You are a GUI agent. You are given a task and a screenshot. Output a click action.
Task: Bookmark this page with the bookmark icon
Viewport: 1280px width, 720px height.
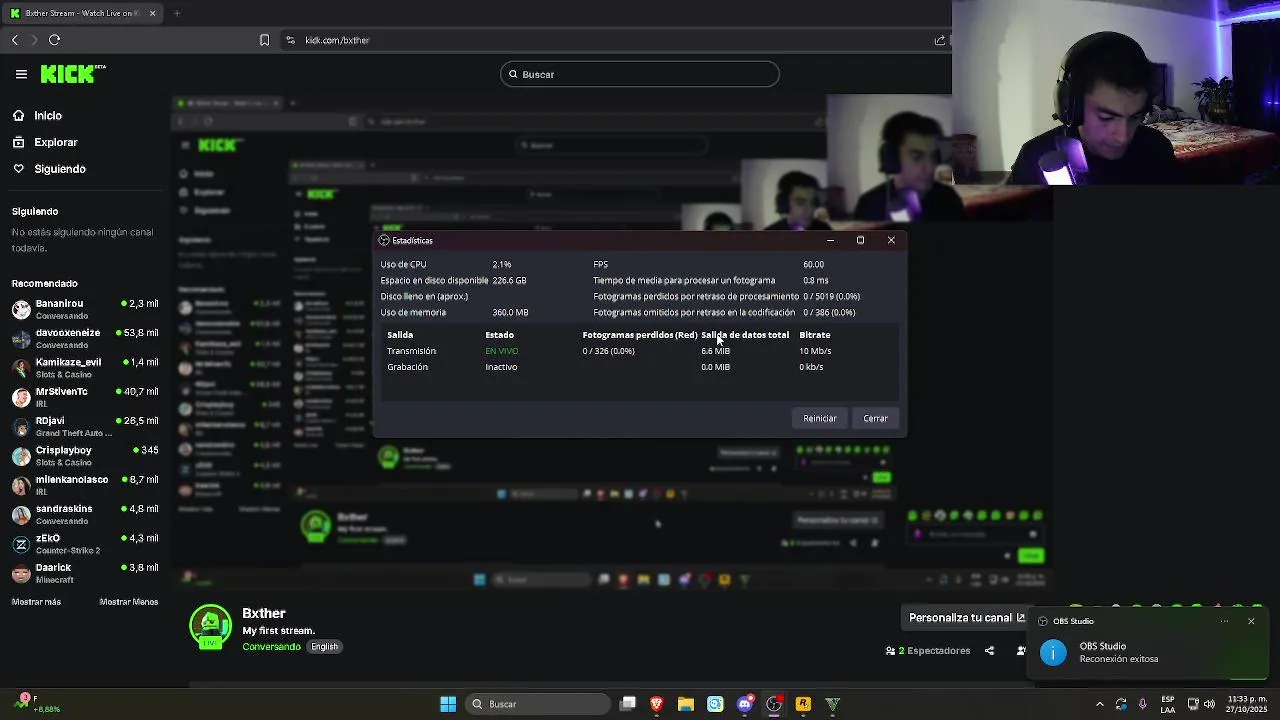tap(264, 40)
